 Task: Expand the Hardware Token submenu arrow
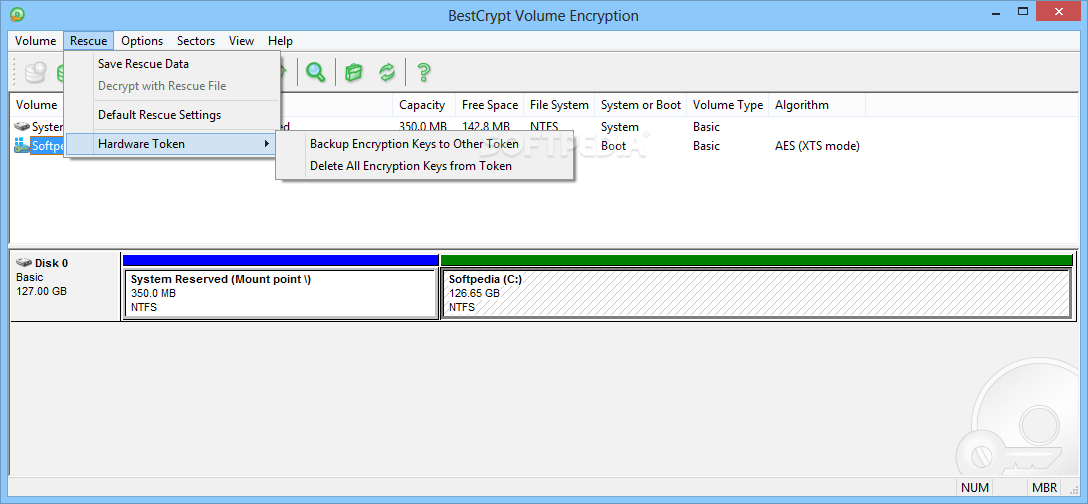pos(267,144)
